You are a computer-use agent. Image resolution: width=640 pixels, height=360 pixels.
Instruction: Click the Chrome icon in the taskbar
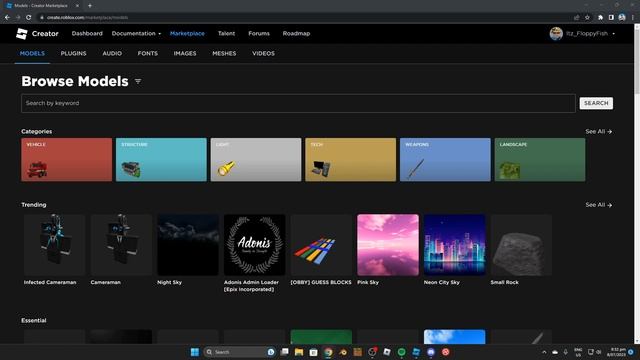coord(328,352)
